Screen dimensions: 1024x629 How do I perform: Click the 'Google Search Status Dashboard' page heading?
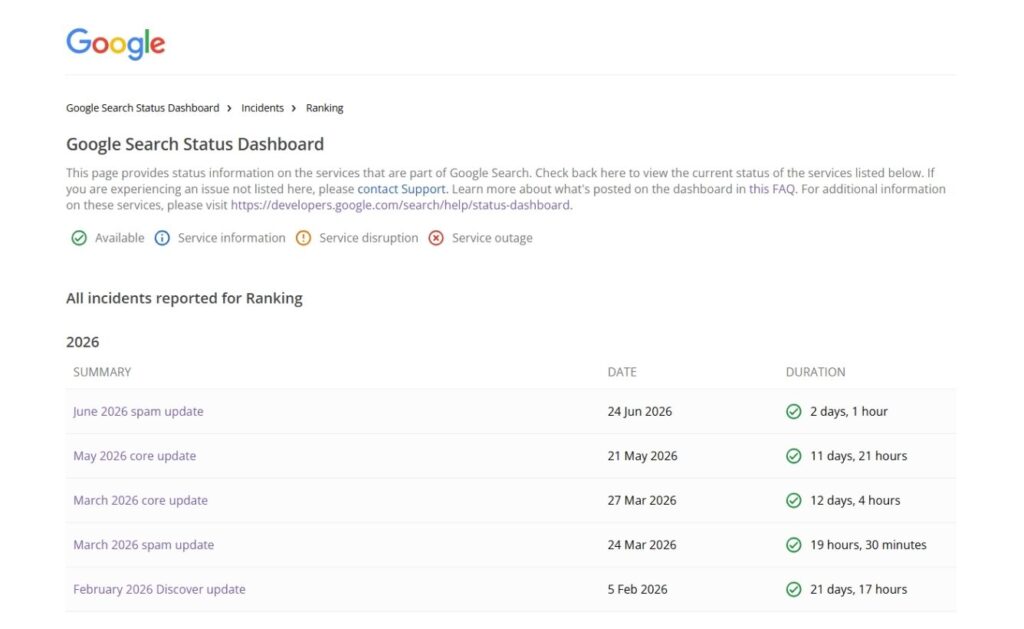pos(195,144)
